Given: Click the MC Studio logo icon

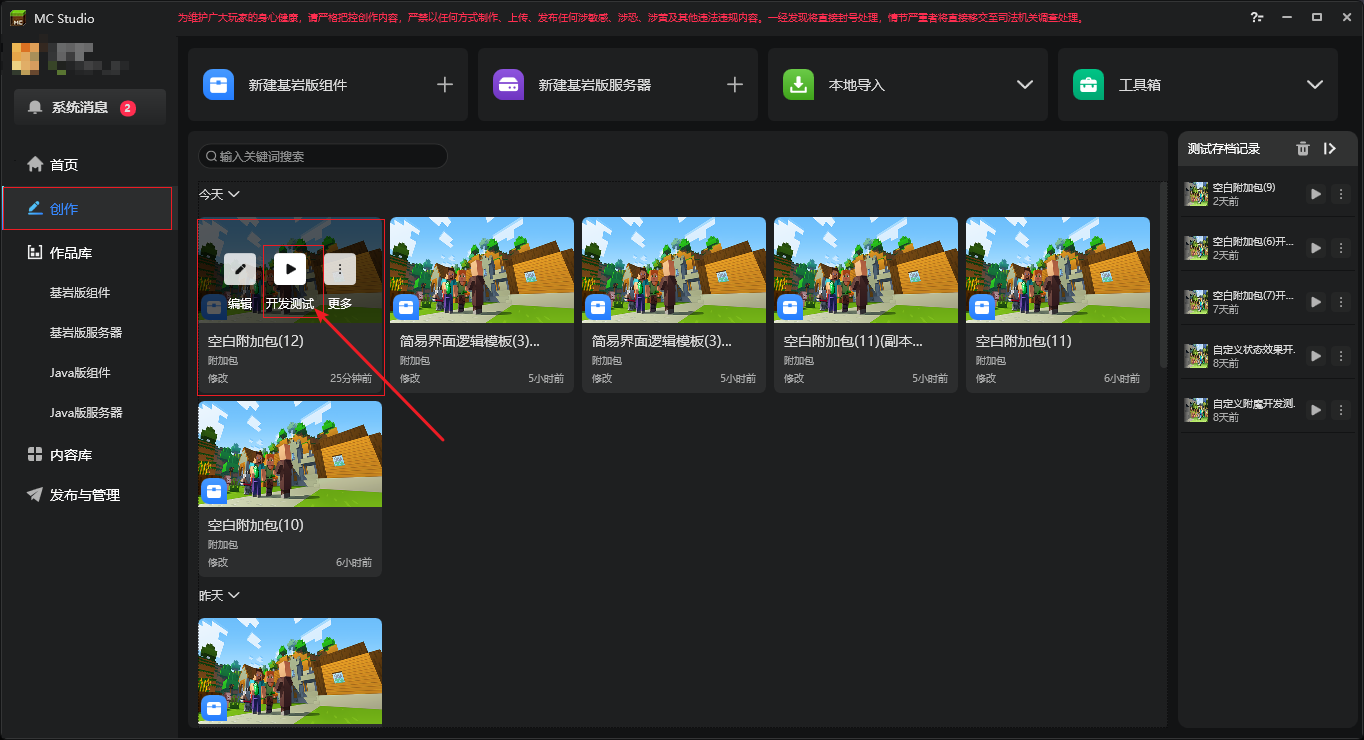Looking at the screenshot, I should click(x=18, y=17).
